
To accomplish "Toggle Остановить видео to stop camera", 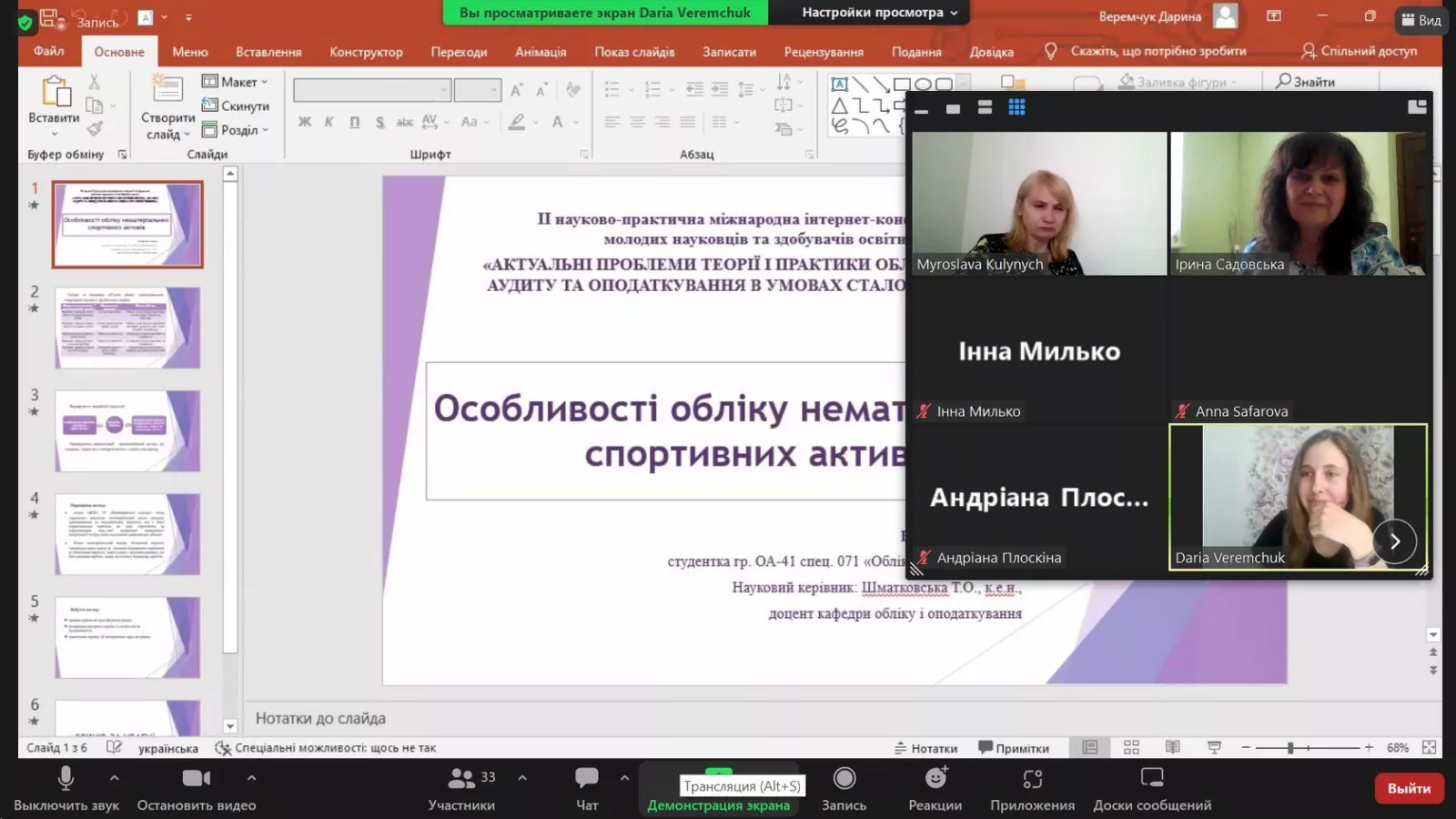I will pyautogui.click(x=196, y=788).
